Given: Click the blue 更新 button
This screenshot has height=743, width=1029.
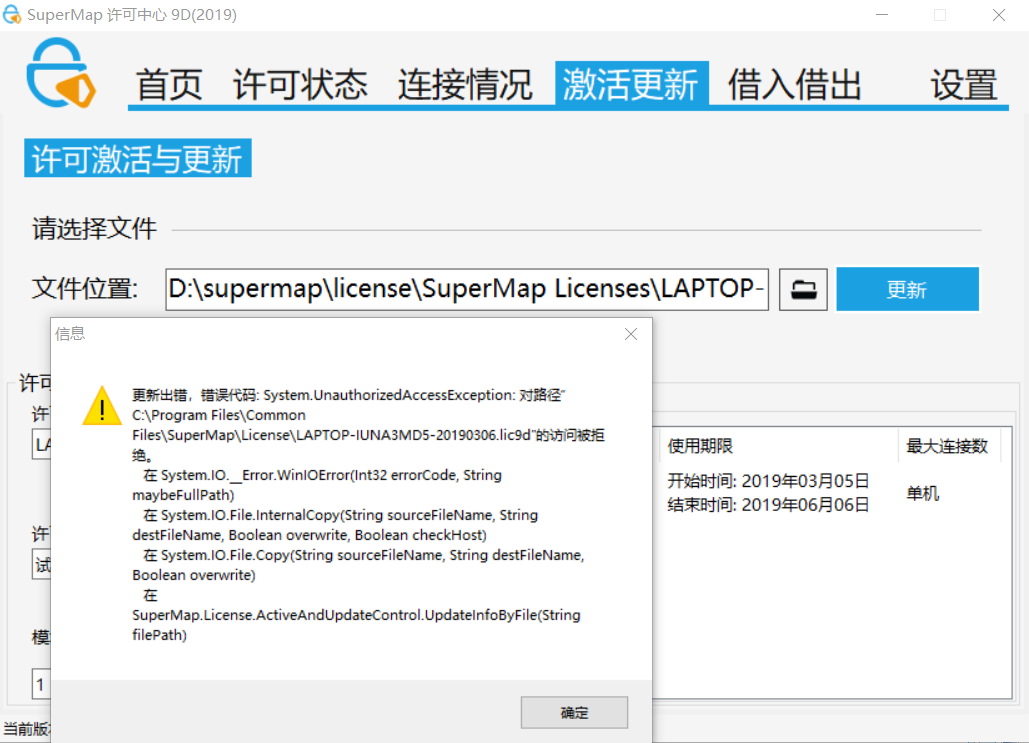Looking at the screenshot, I should pyautogui.click(x=908, y=289).
